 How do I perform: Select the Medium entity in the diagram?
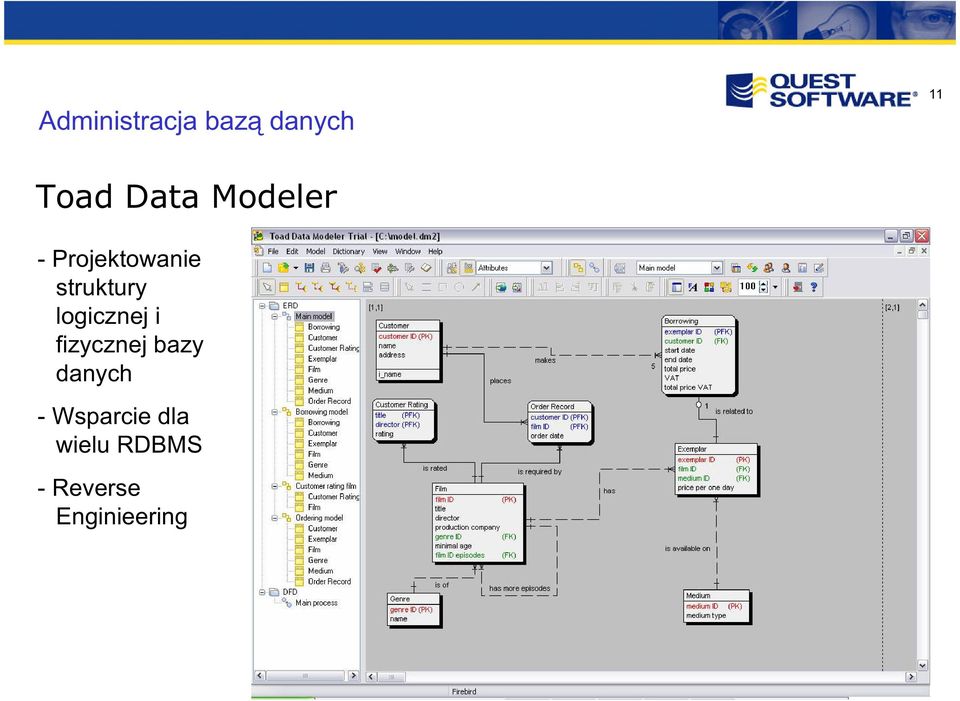716,606
